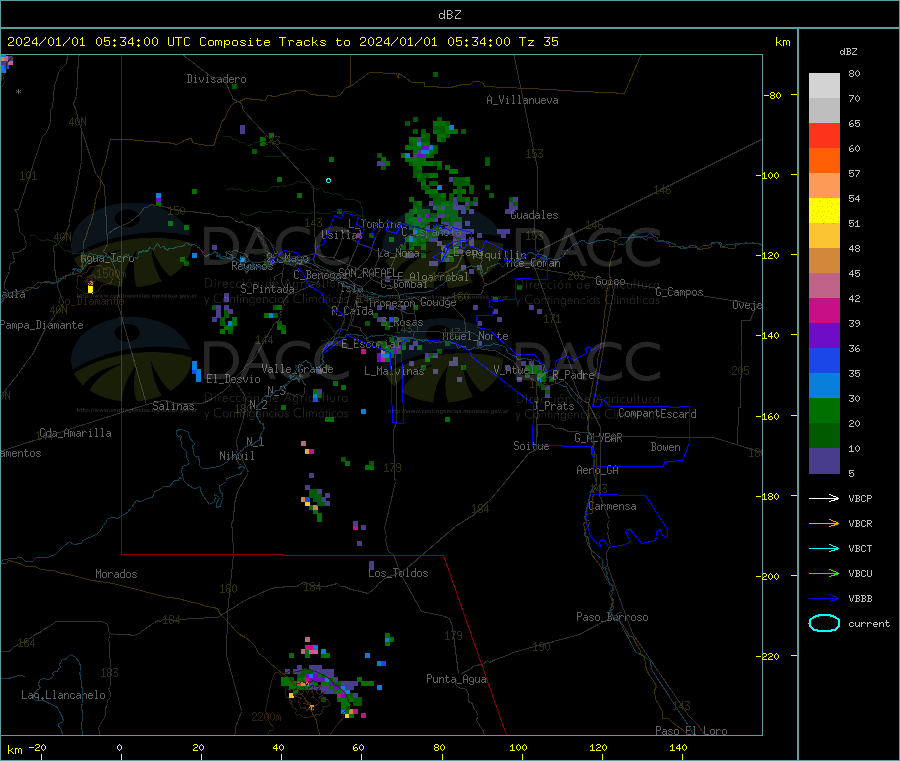Click the Paso_El_Loro place label

pos(691,731)
